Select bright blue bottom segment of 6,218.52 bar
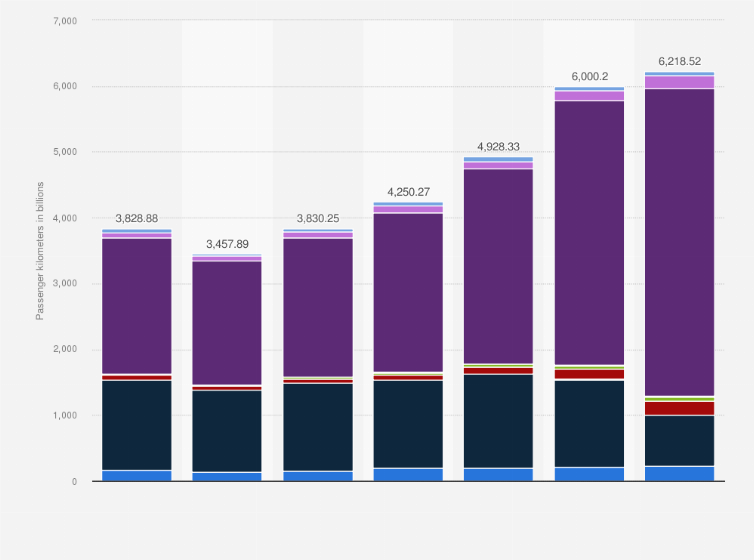 (679, 474)
